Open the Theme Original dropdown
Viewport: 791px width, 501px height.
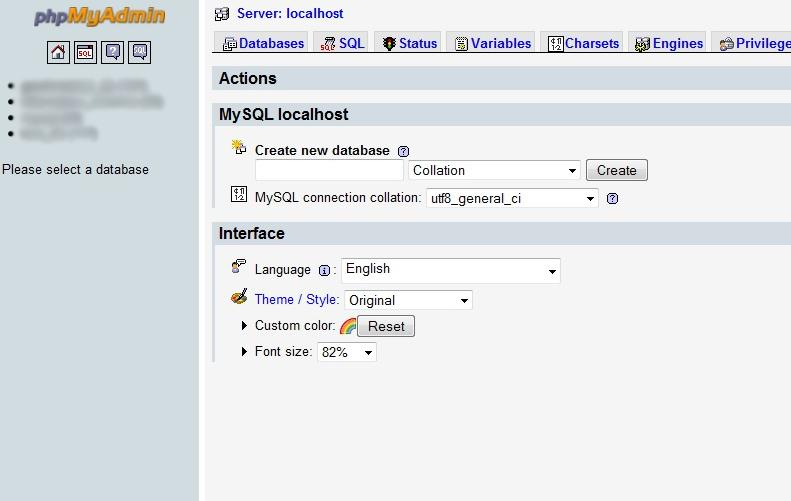(x=408, y=300)
